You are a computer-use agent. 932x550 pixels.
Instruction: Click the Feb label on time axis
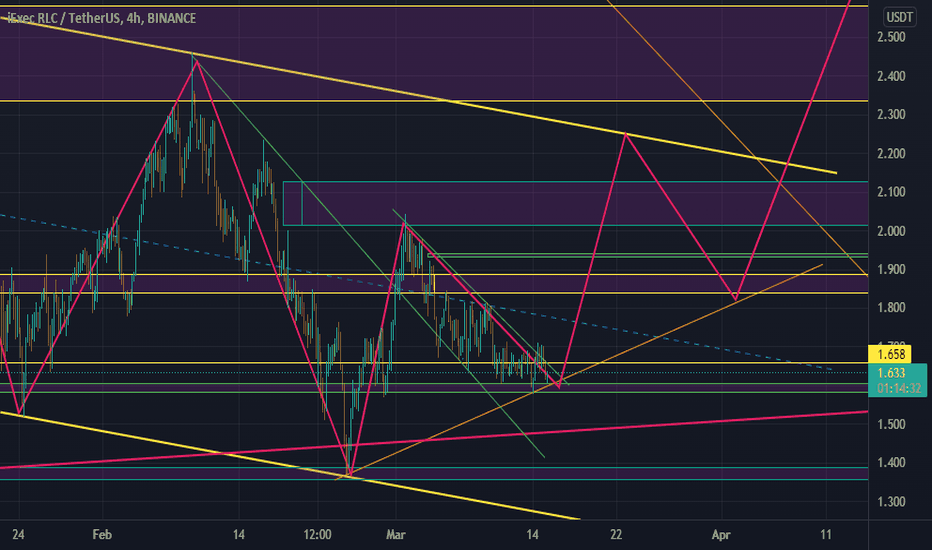click(102, 535)
